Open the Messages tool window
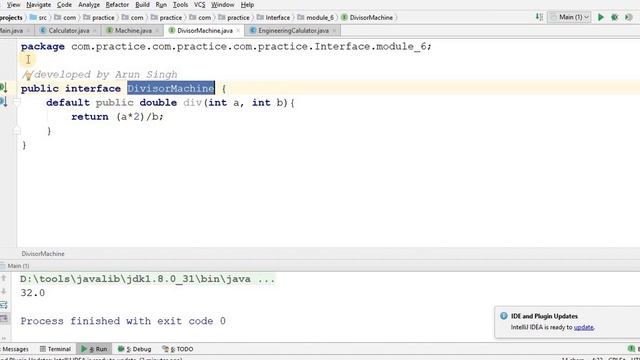640x360 pixels. click(15, 349)
